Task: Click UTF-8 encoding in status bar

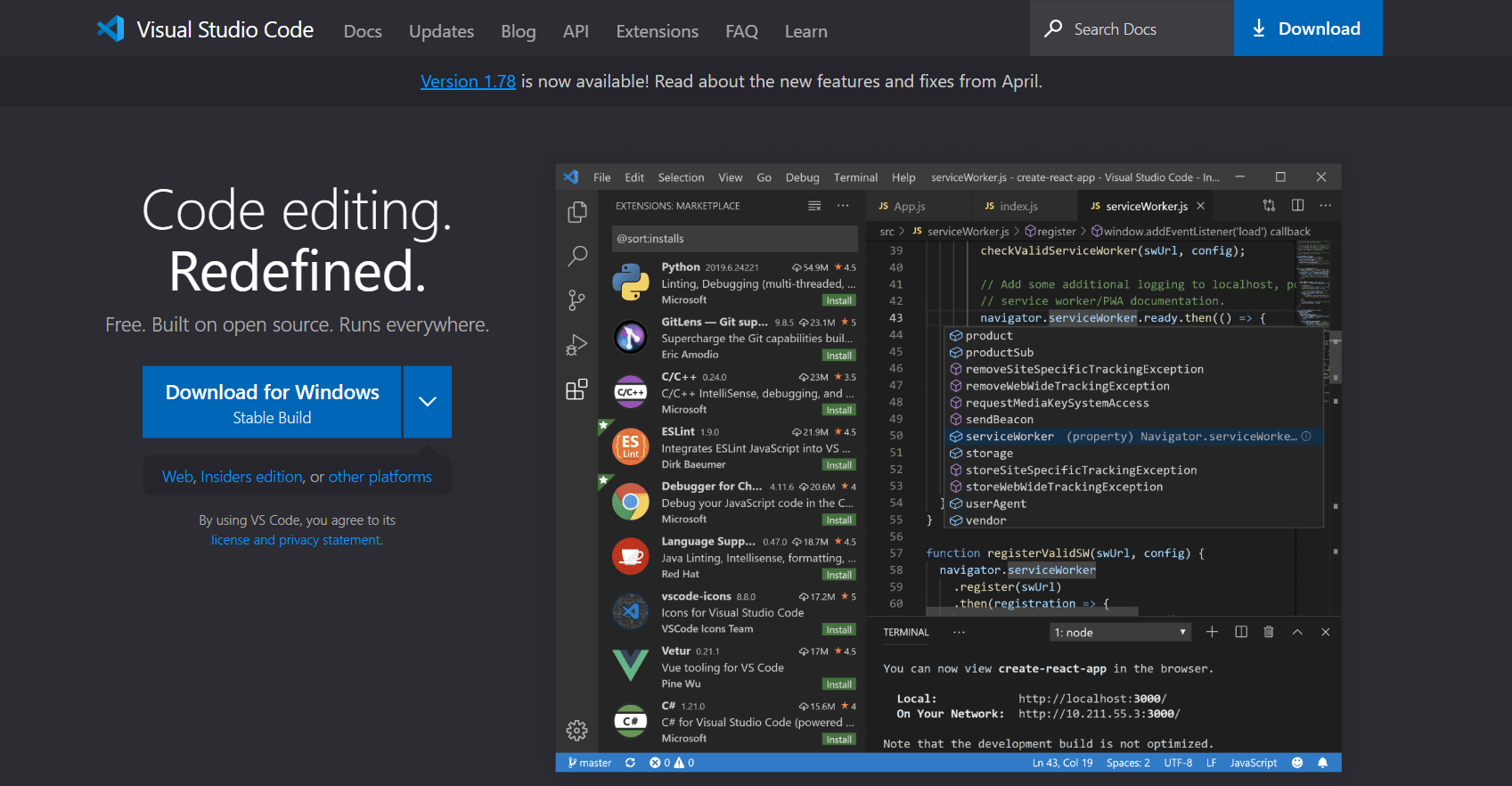Action: [x=1178, y=763]
